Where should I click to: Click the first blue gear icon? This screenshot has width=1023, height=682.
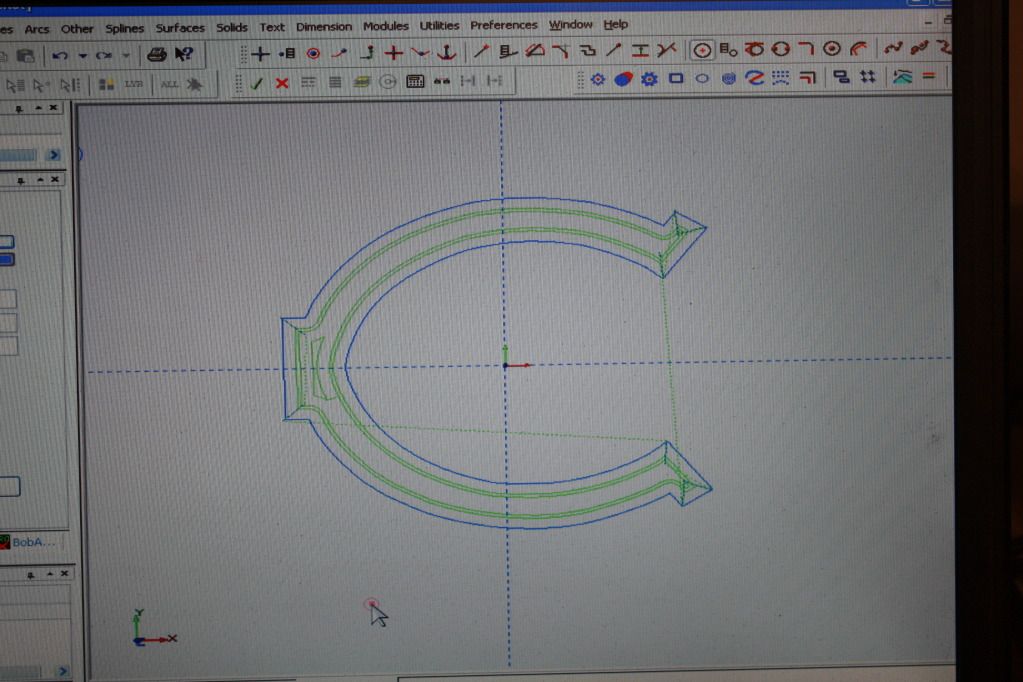tap(598, 80)
